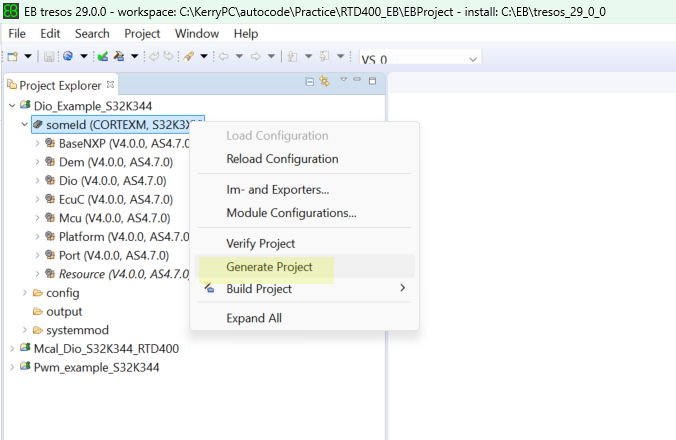The height and width of the screenshot is (440, 676).
Task: Choose Reload Configuration in context menu
Action: (304, 159)
